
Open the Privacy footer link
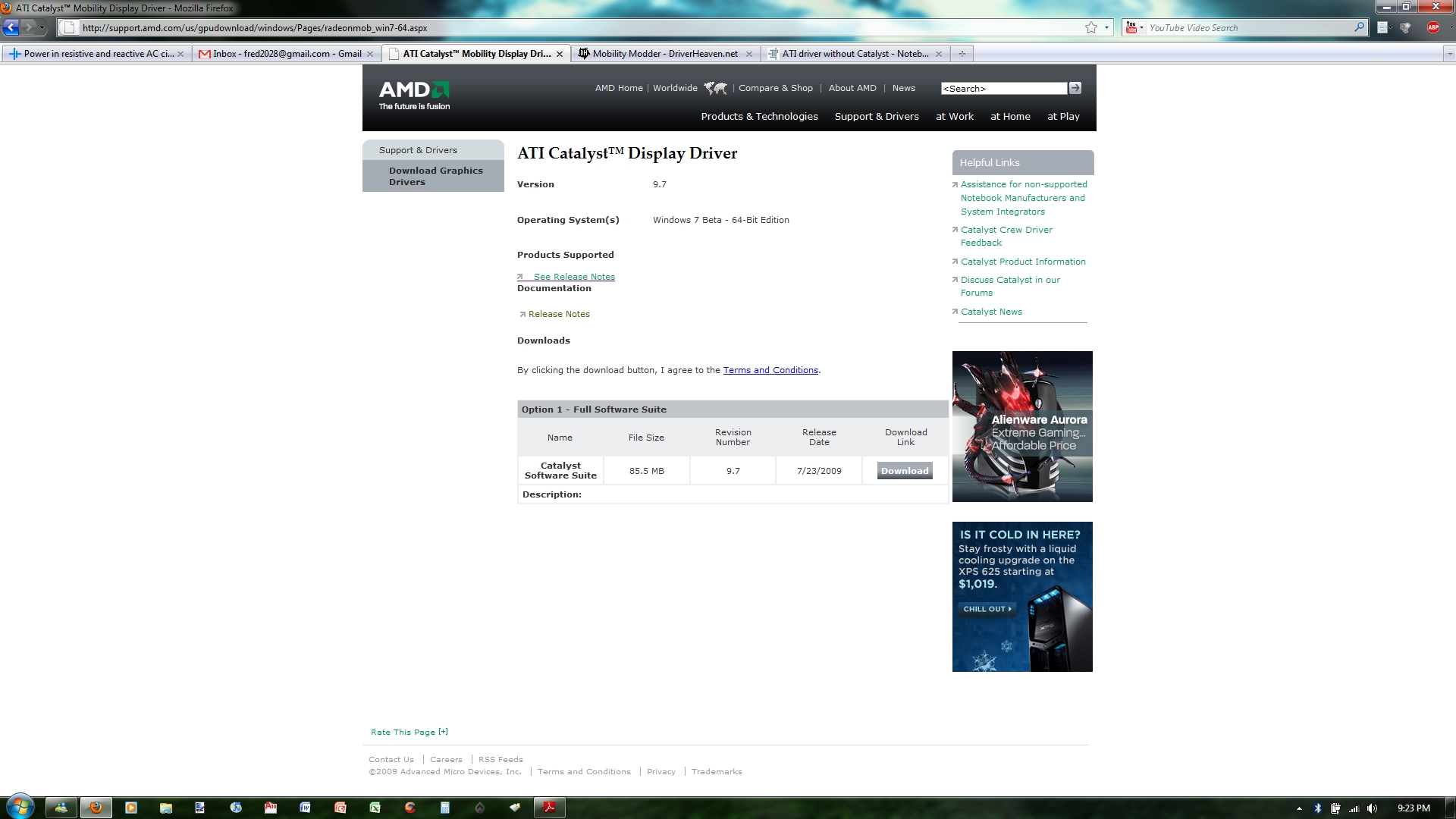661,771
